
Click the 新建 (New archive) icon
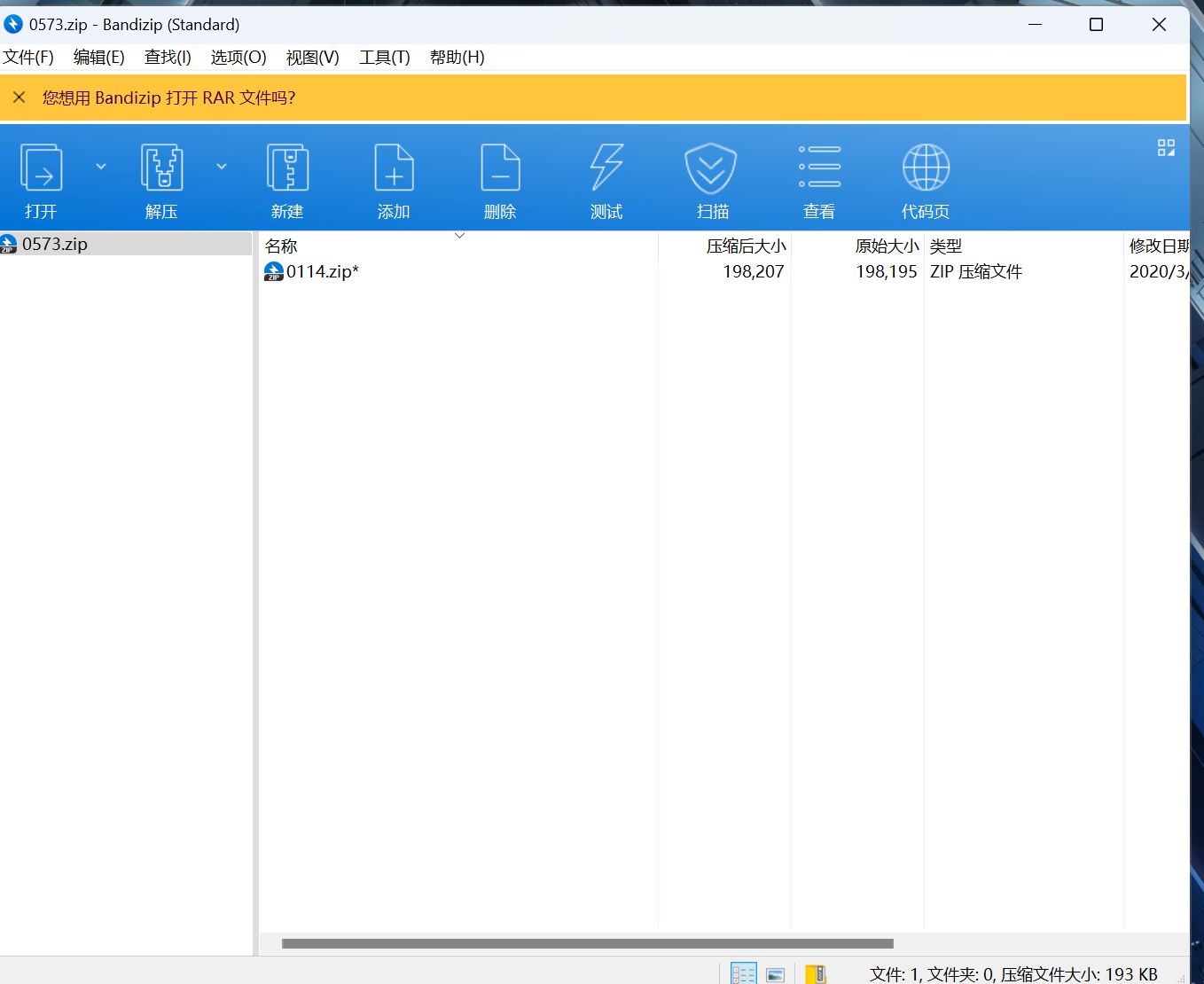pyautogui.click(x=287, y=168)
